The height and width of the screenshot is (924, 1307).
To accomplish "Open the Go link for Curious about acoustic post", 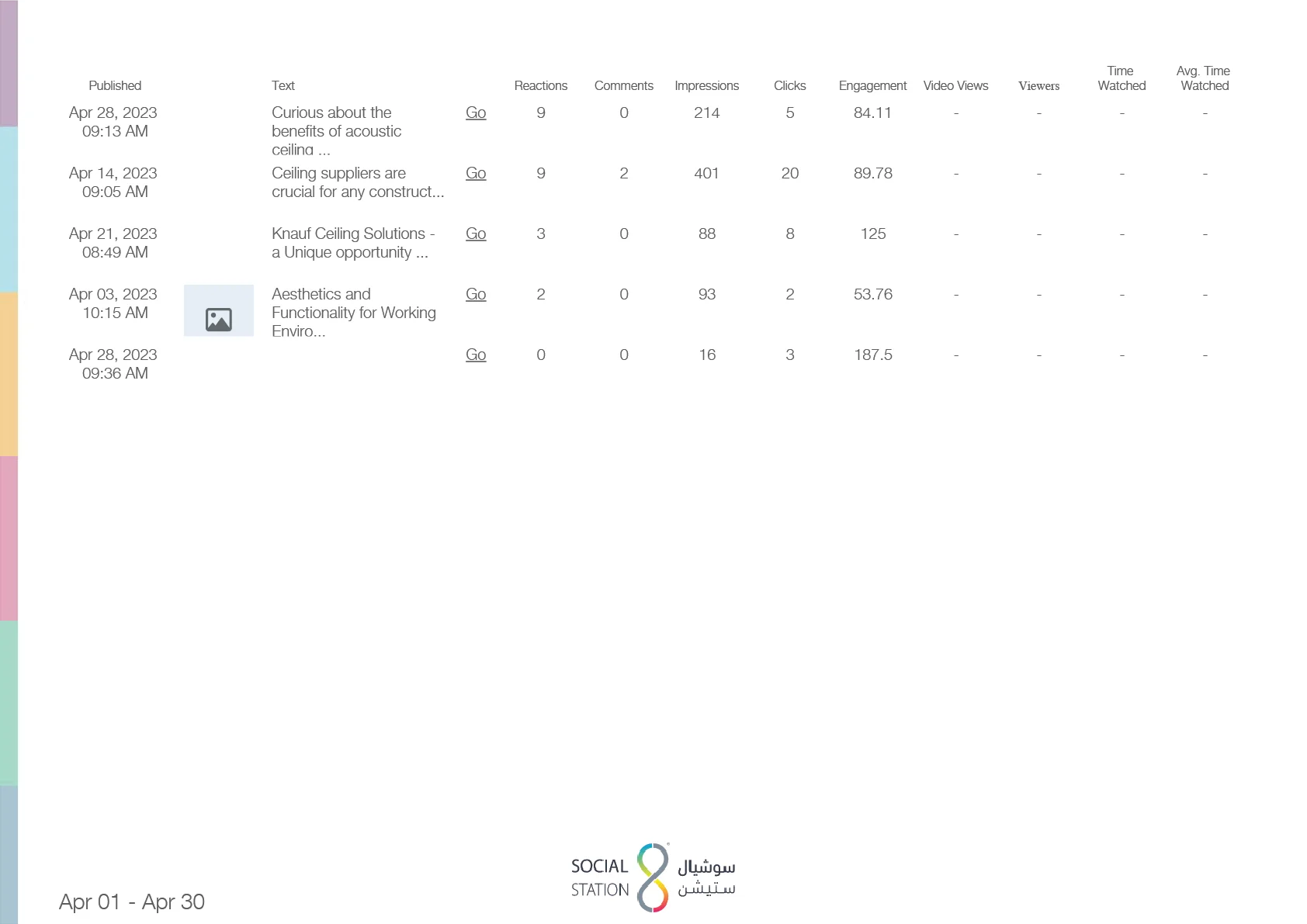I will (476, 112).
